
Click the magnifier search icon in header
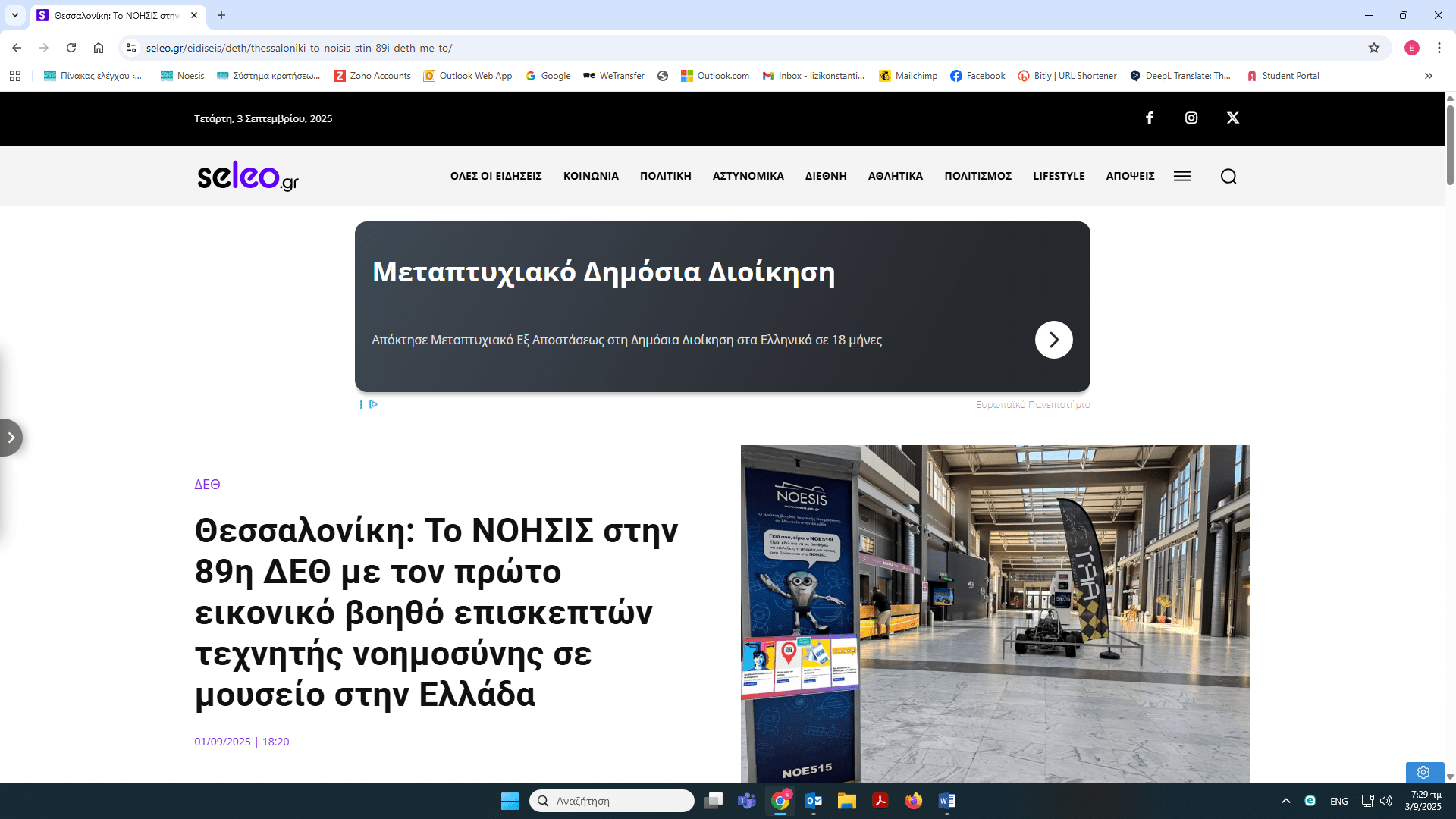coord(1228,176)
